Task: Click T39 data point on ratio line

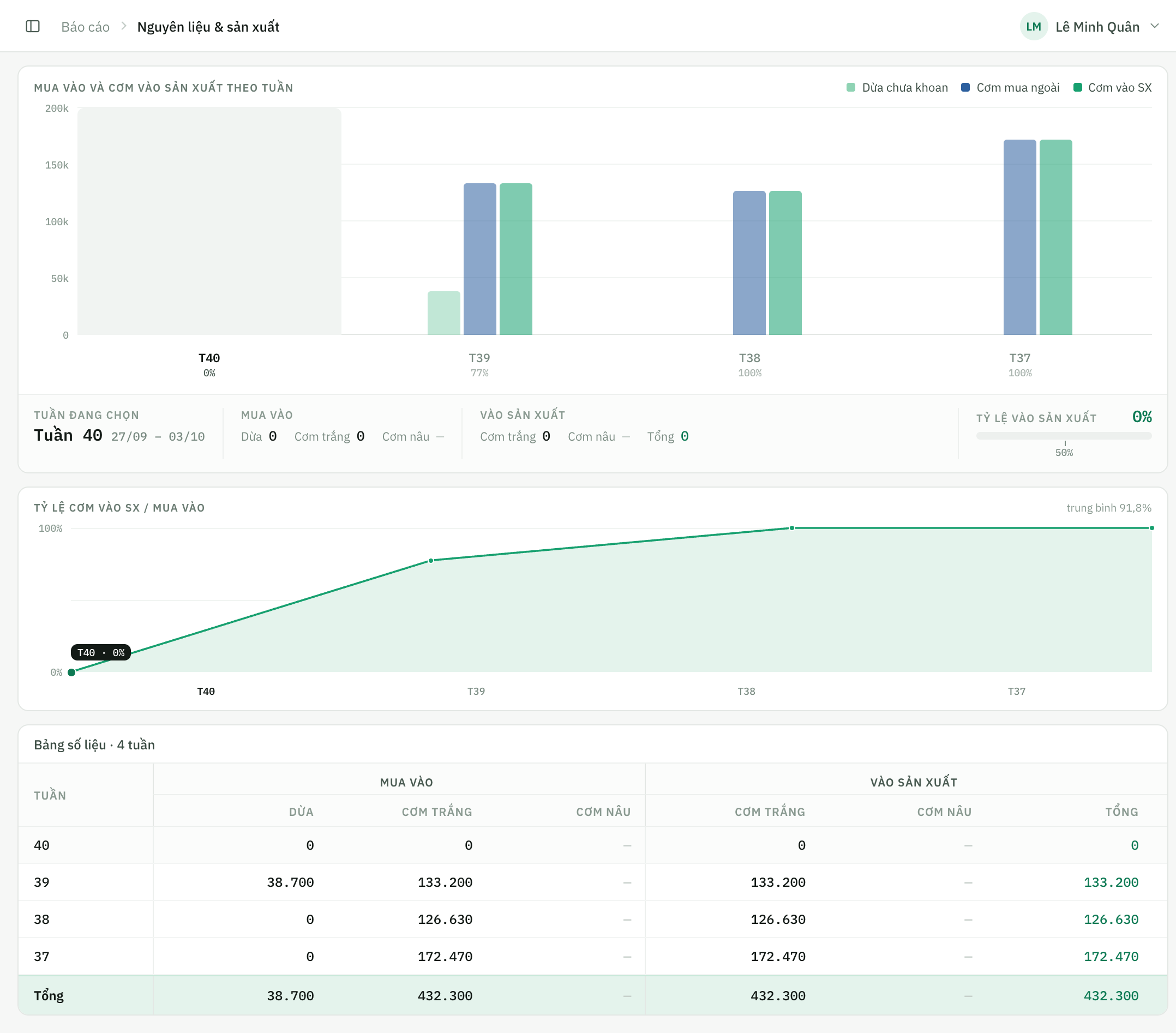Action: pyautogui.click(x=431, y=561)
